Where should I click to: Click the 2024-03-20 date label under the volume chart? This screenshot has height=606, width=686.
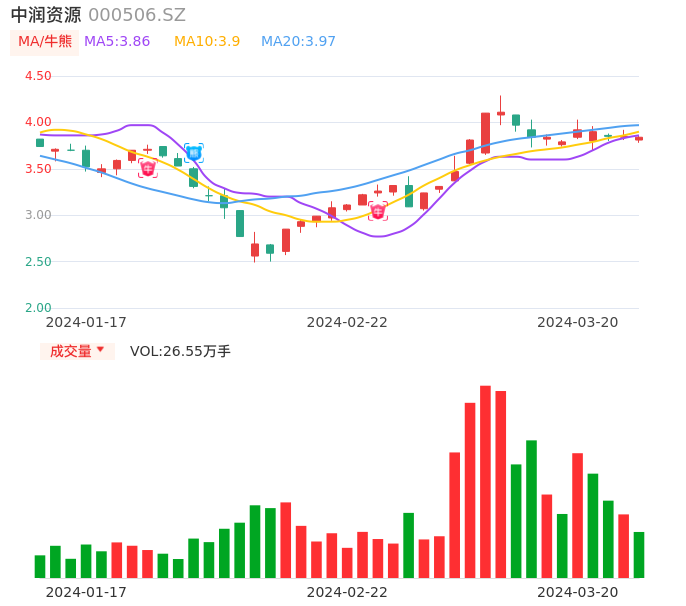[x=578, y=592]
